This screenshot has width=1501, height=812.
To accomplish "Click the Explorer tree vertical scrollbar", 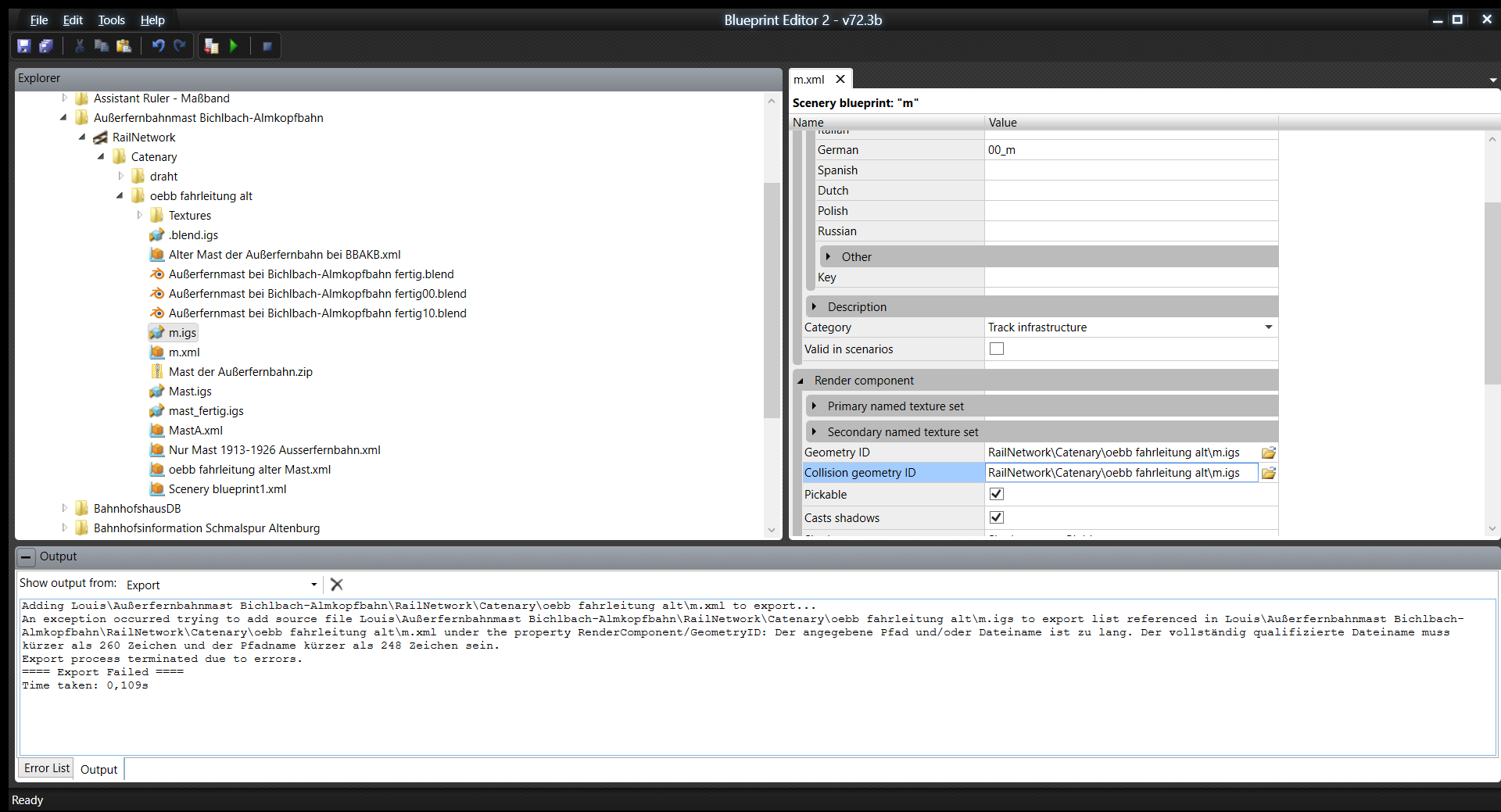I will pyautogui.click(x=772, y=300).
